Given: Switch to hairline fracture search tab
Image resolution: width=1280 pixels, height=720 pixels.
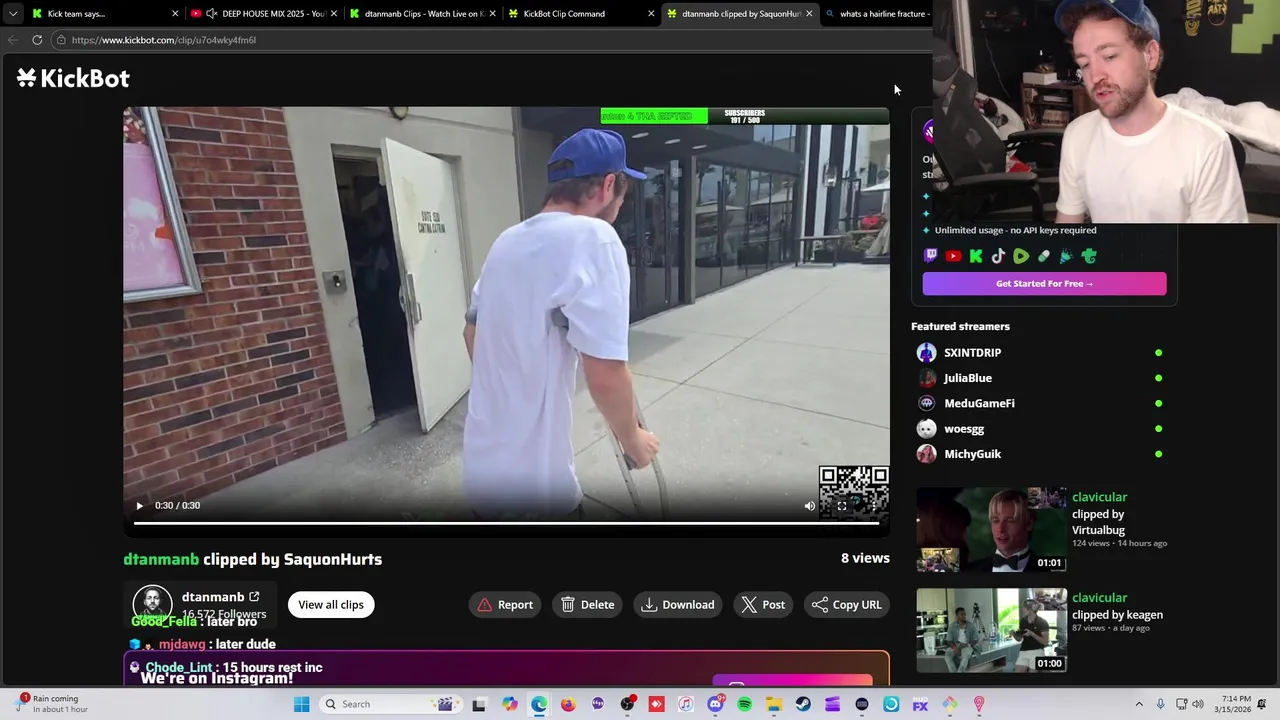Looking at the screenshot, I should click(x=880, y=13).
